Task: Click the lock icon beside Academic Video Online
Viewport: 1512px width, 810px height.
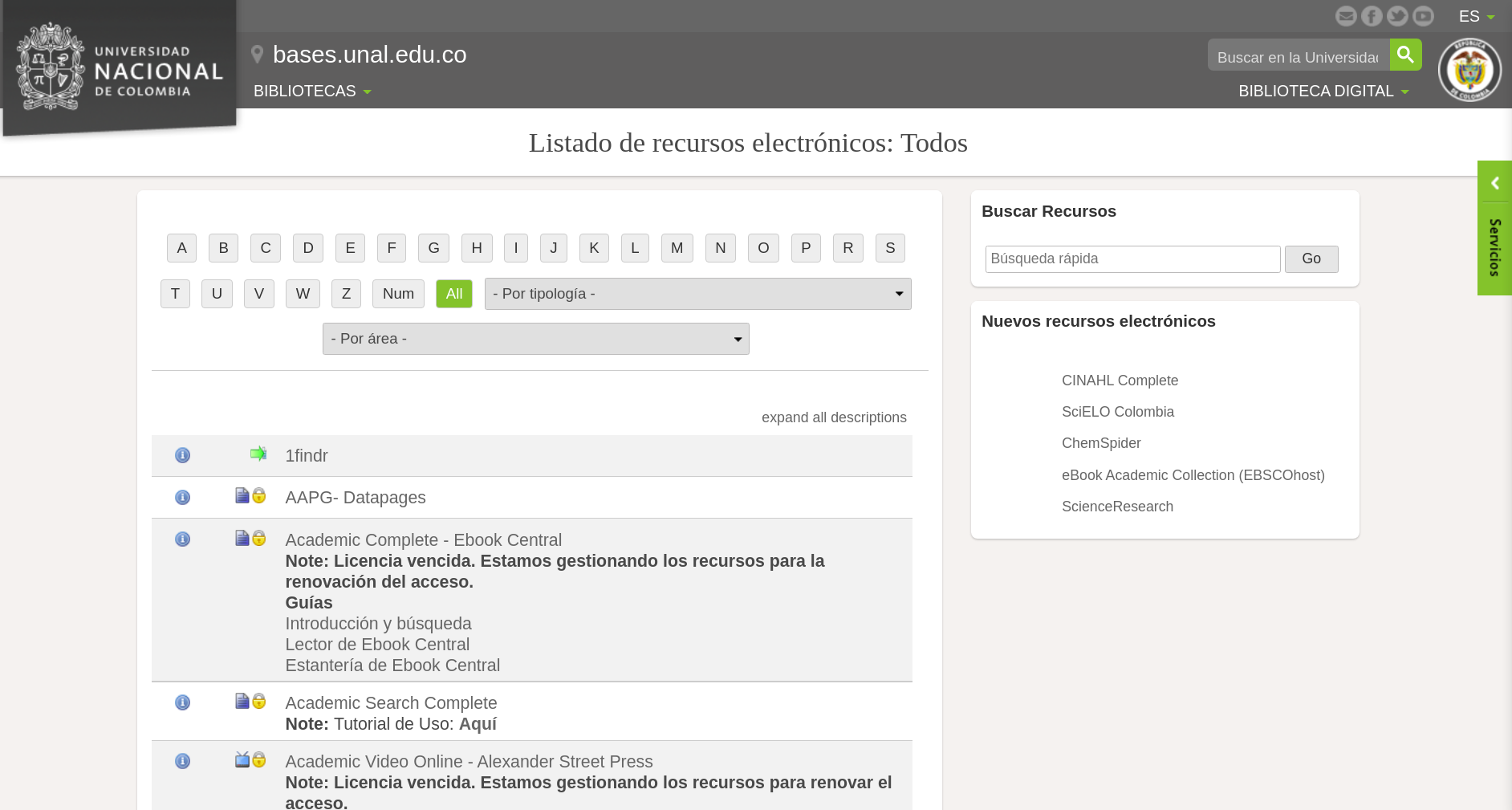Action: coord(259,759)
